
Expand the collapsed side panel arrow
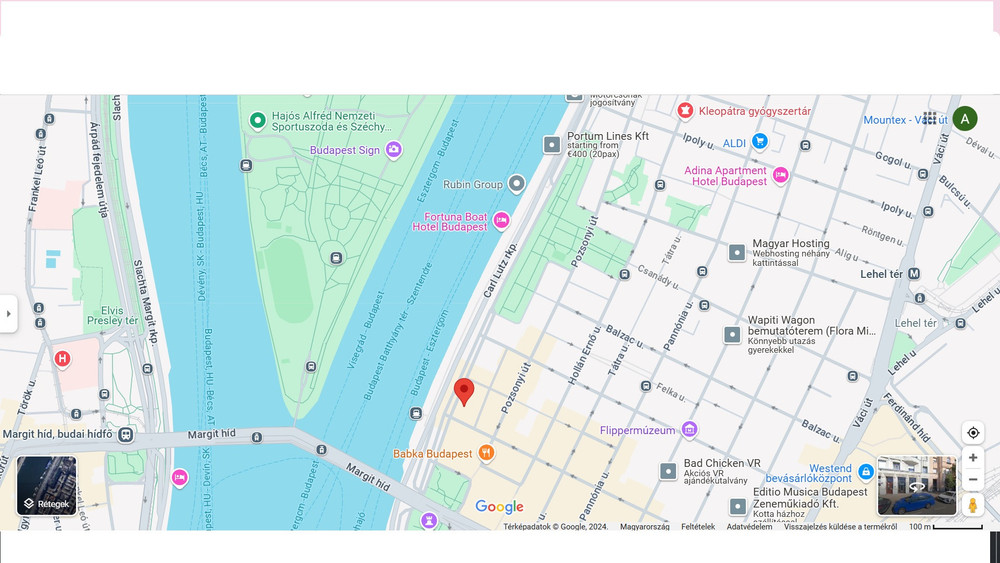[x=8, y=314]
